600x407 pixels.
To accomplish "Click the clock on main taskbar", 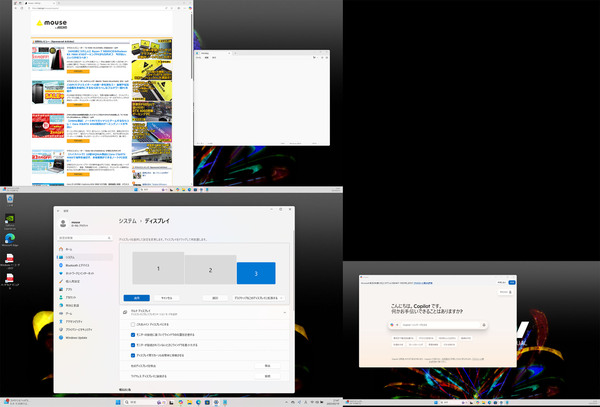I will coord(332,402).
